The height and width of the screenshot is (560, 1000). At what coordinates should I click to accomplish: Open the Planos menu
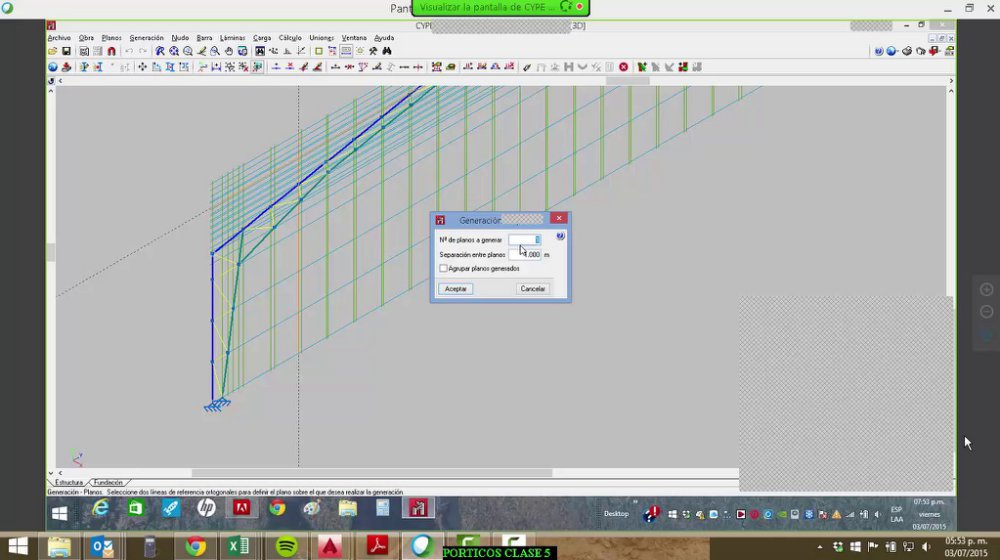coord(112,38)
